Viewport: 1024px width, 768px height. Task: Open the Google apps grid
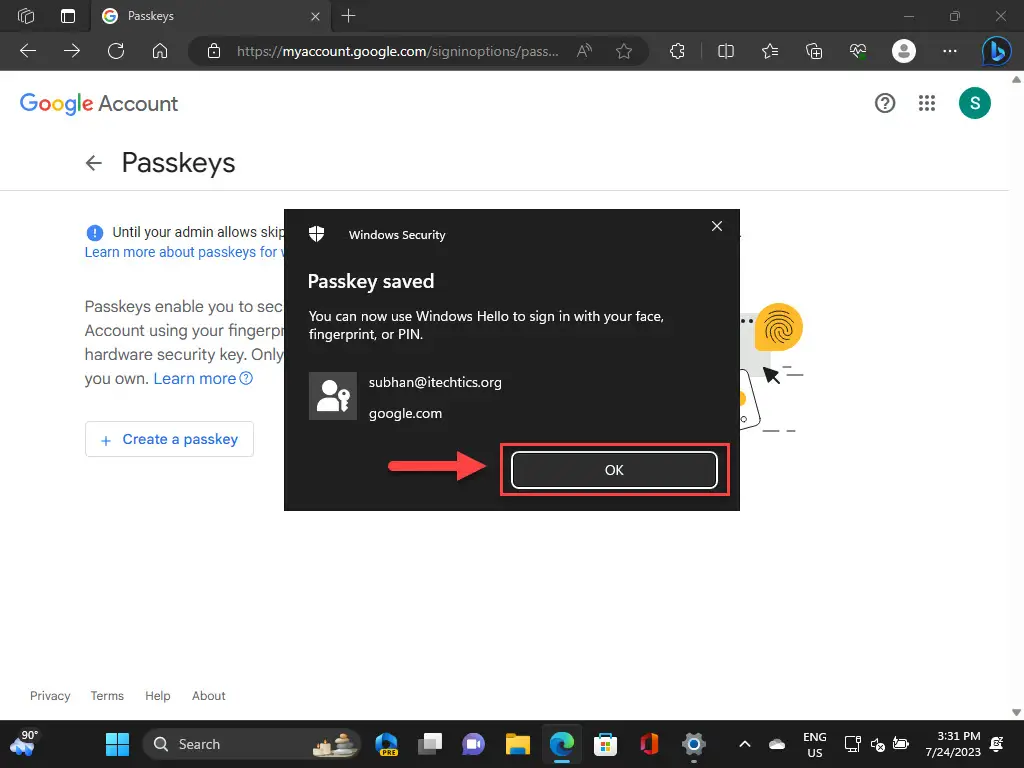point(927,103)
